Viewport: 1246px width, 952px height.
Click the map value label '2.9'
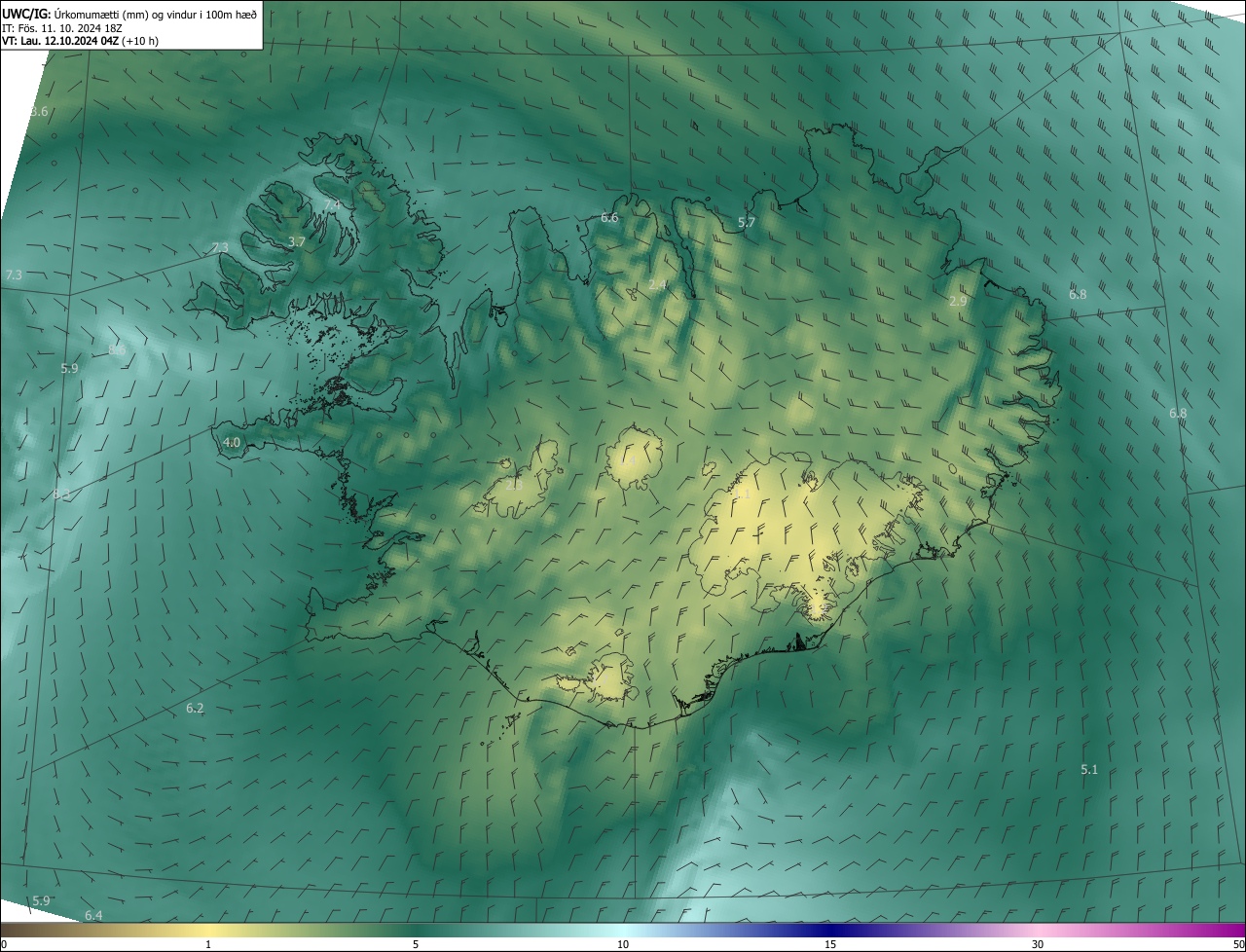958,302
